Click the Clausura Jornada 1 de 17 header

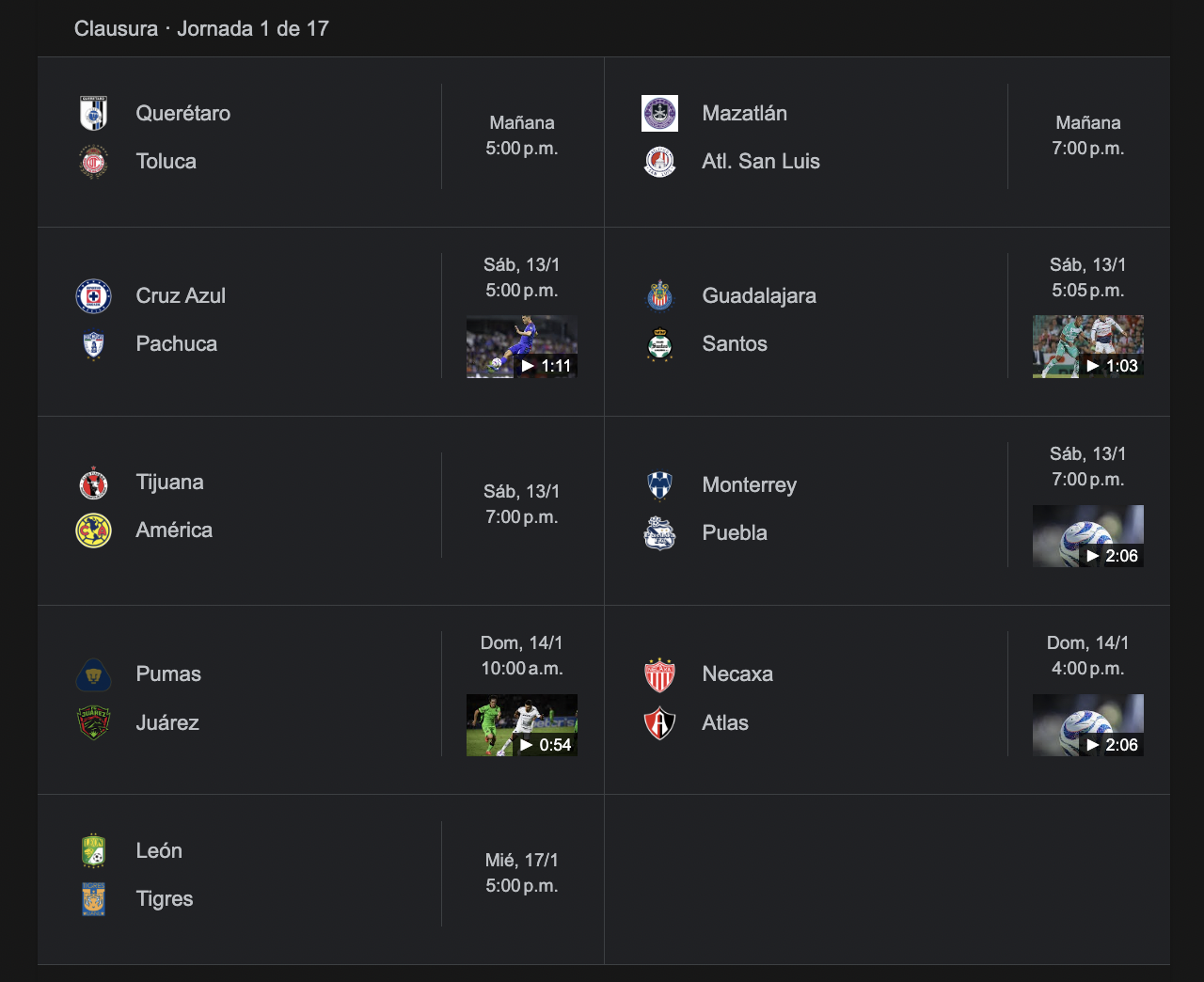(x=201, y=29)
